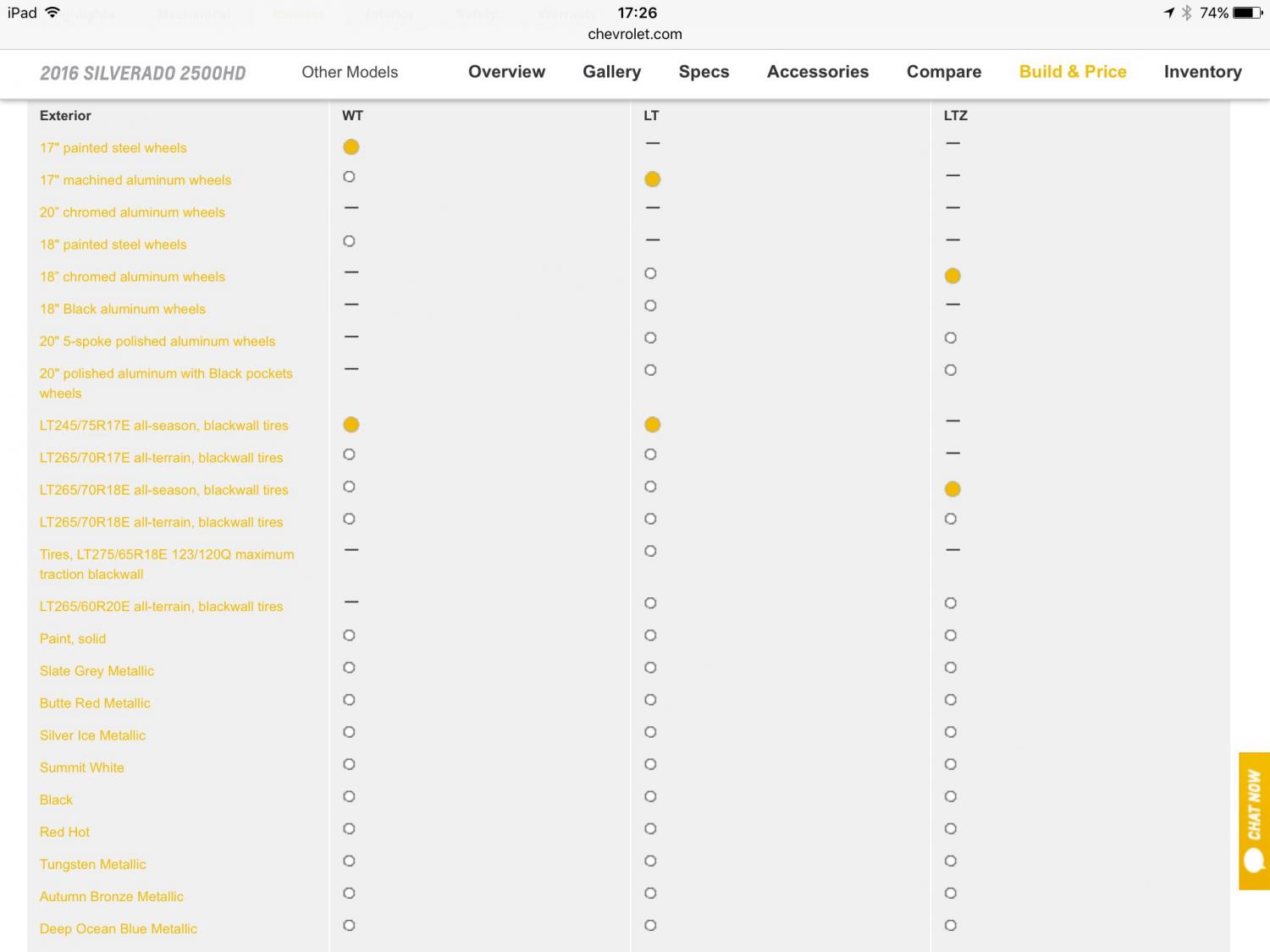Open the Deep Ocean Blue Metallic link
1270x952 pixels.
[118, 928]
